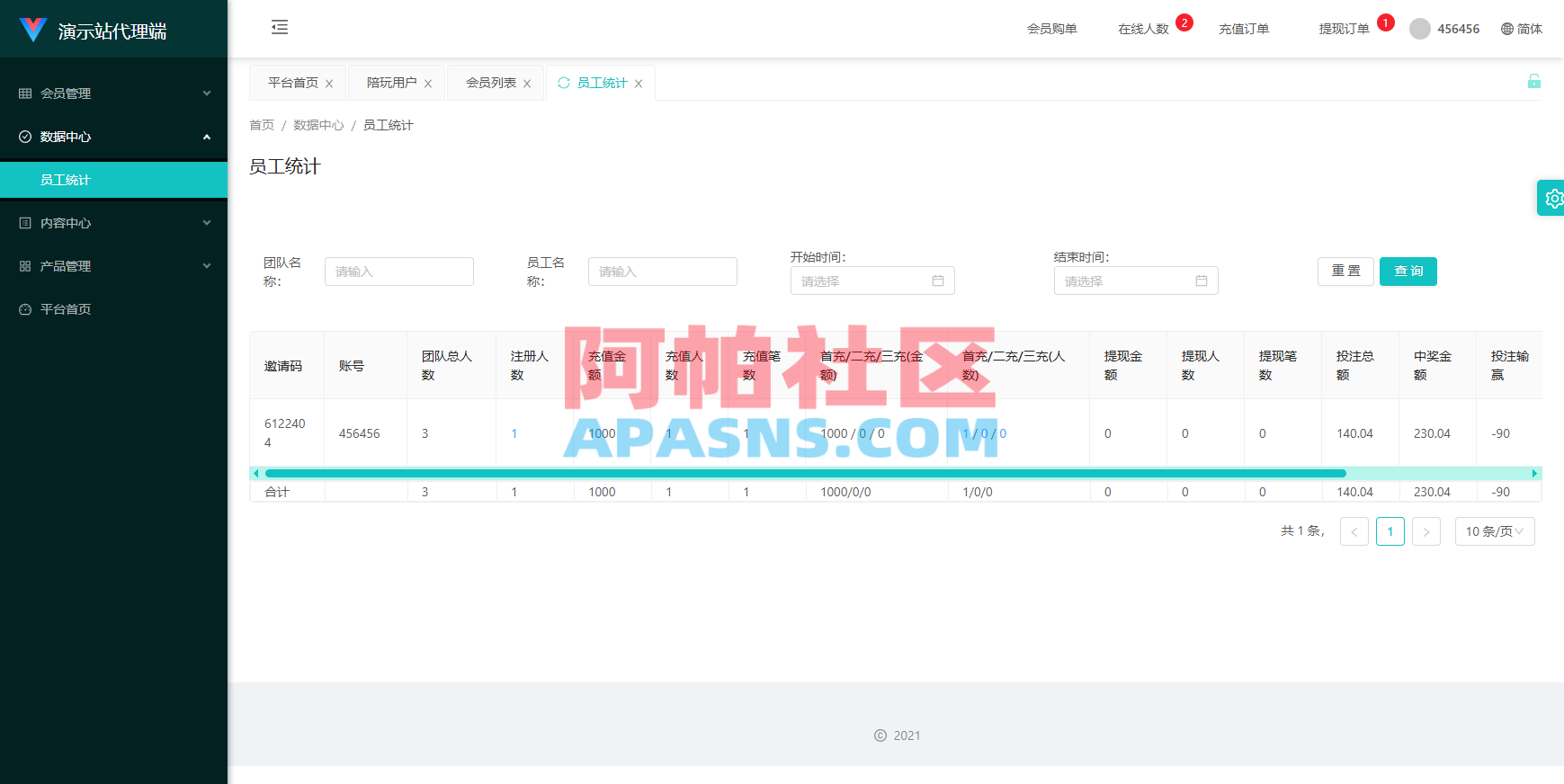Viewport: 1564px width, 784px height.
Task: Open the 10 条/页 page size dropdown
Action: pyautogui.click(x=1495, y=531)
